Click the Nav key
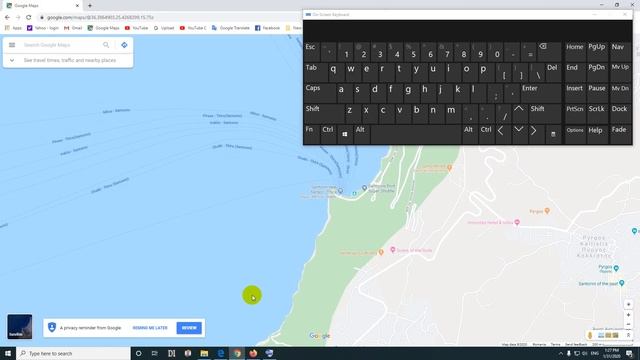Viewport: 640px width, 360px height. [620, 51]
